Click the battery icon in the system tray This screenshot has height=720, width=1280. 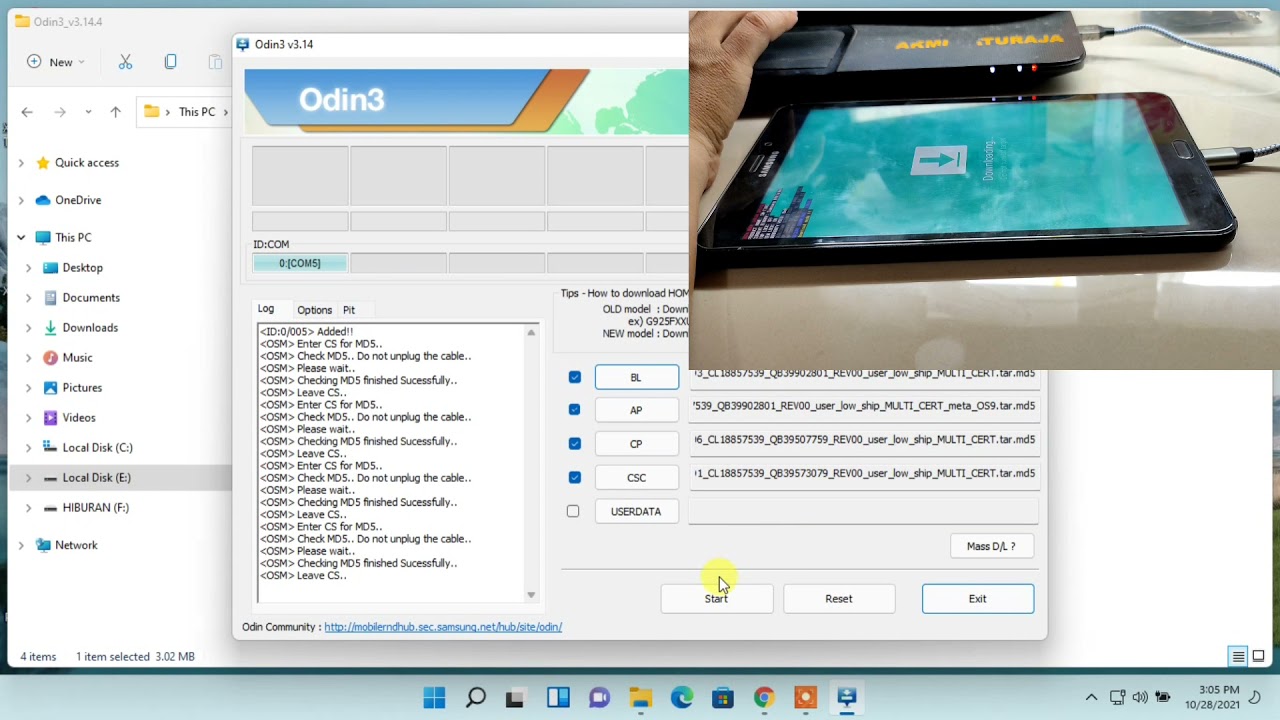[x=1163, y=697]
